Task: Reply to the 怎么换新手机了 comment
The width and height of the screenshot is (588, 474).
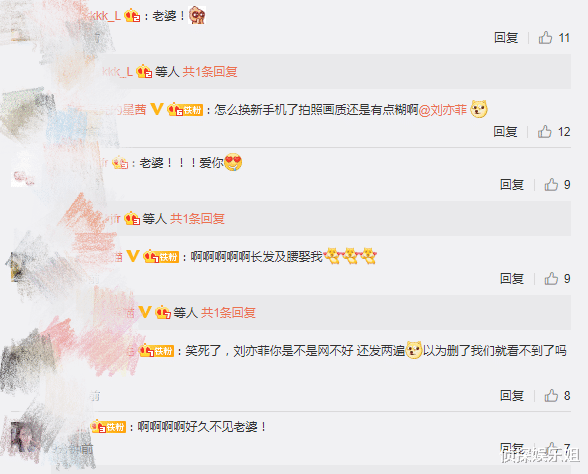Action: 505,131
